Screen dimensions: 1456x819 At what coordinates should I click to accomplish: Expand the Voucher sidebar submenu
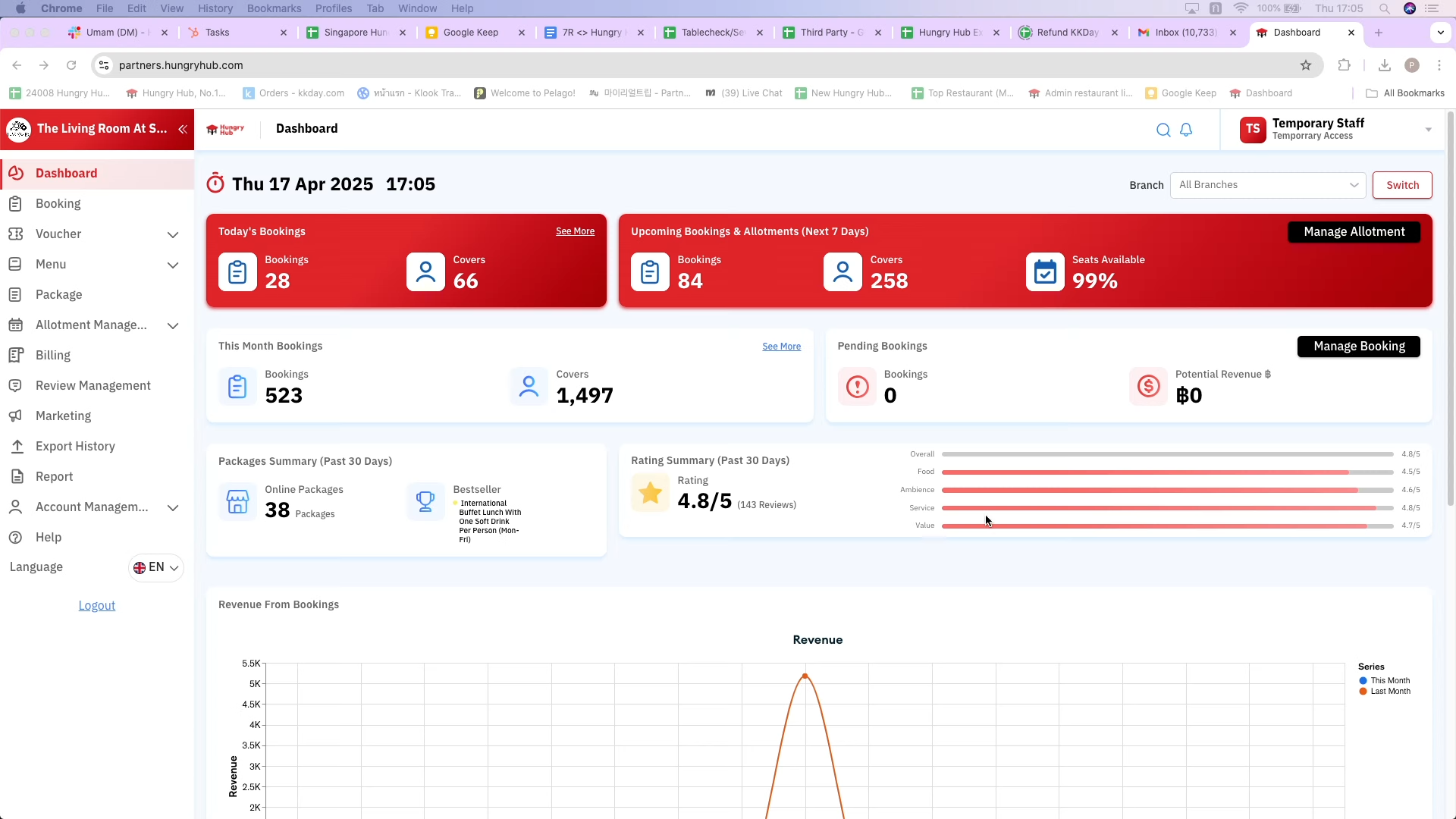point(173,234)
